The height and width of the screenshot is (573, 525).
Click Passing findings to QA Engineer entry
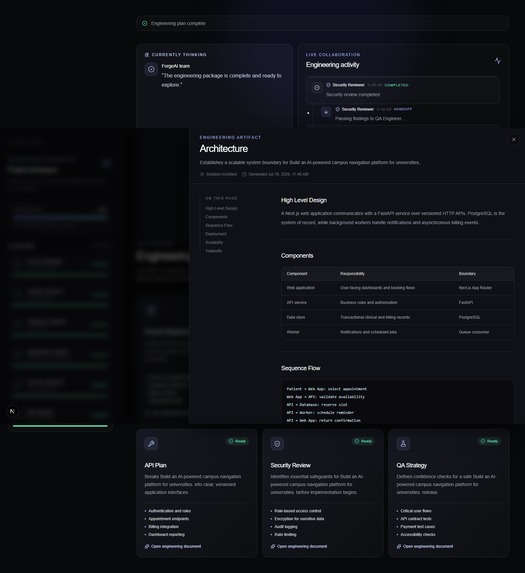(x=369, y=118)
